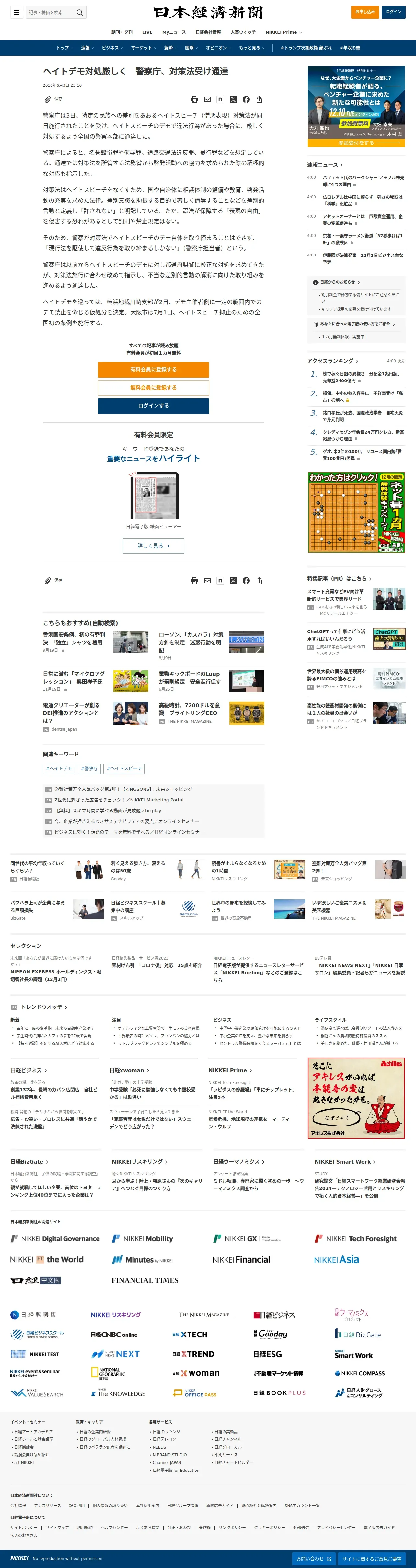416x1568 pixels.
Task: Click the paperclip 保存 icon under article date
Action: tap(48, 99)
